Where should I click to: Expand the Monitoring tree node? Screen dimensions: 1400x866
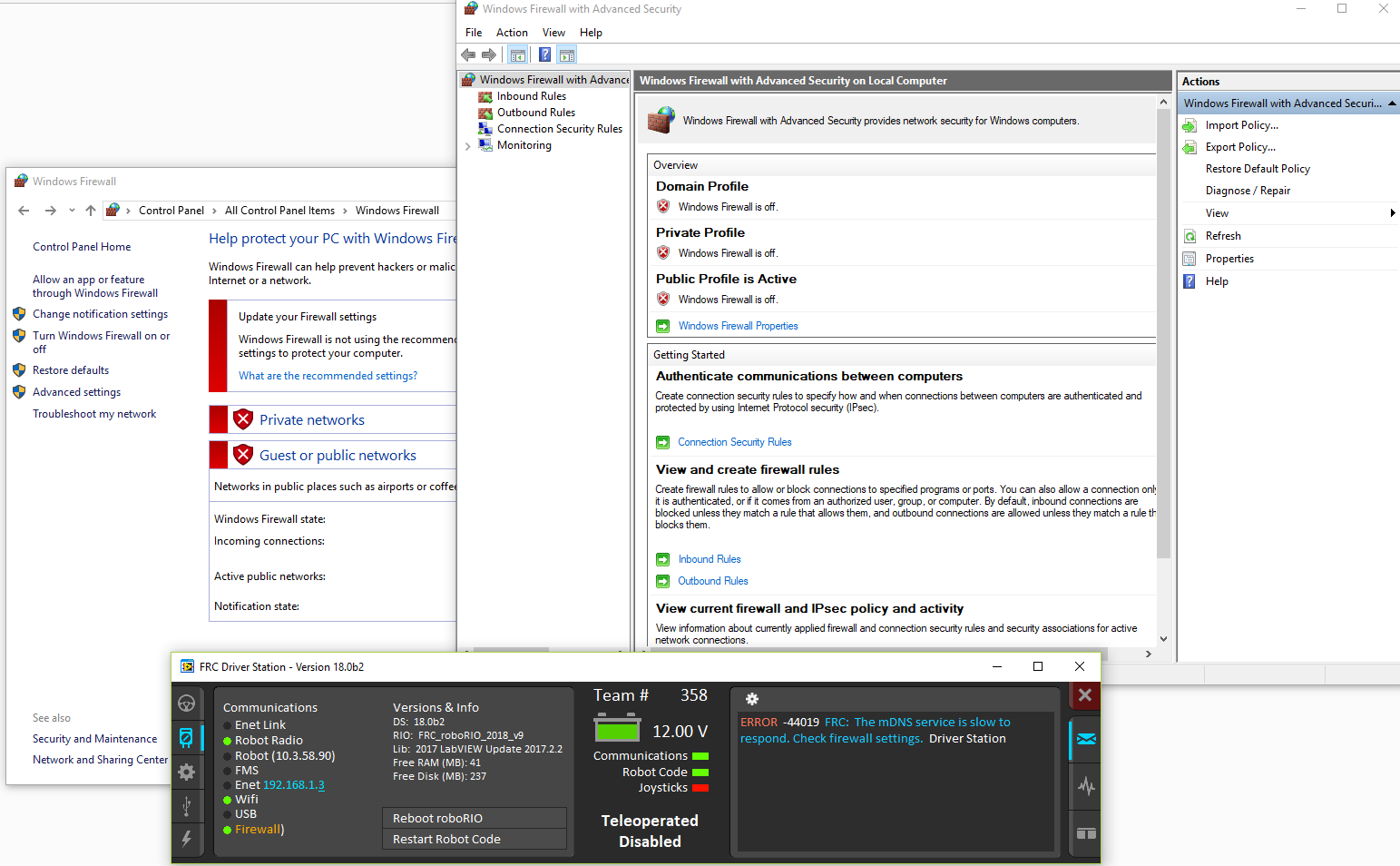[468, 146]
